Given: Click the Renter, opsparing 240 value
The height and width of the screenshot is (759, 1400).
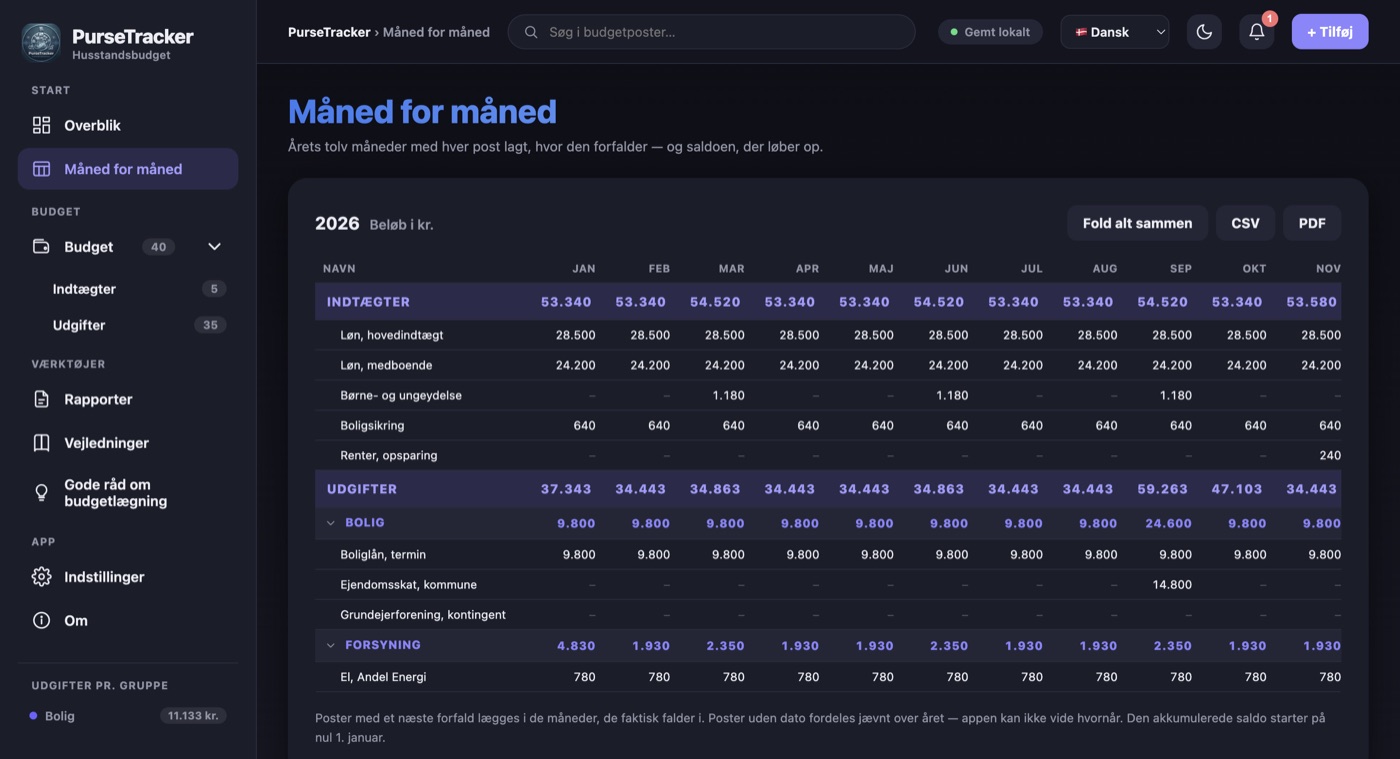Looking at the screenshot, I should click(1330, 455).
